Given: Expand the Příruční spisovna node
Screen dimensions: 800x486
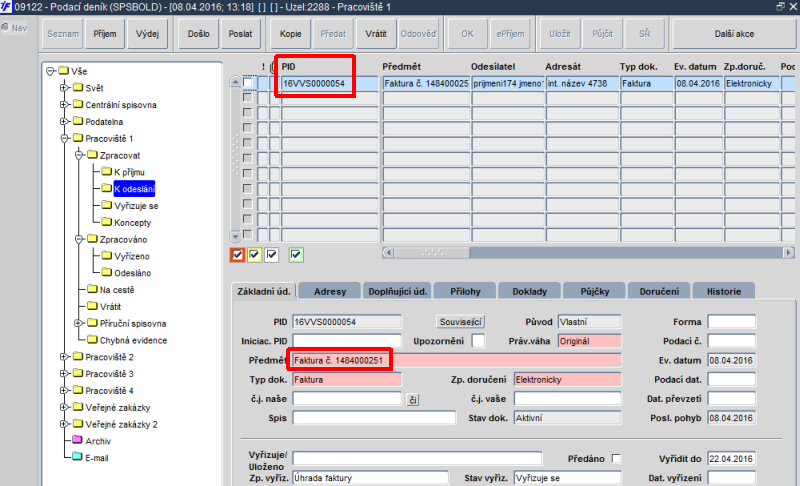Looking at the screenshot, I should click(79, 323).
